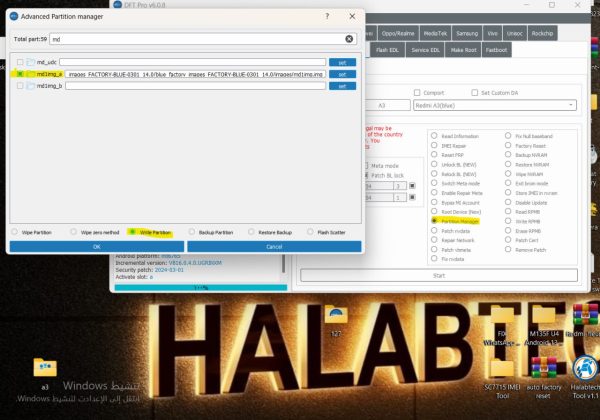Switch to the Rockchip tab
600x420 pixels.
(x=542, y=33)
